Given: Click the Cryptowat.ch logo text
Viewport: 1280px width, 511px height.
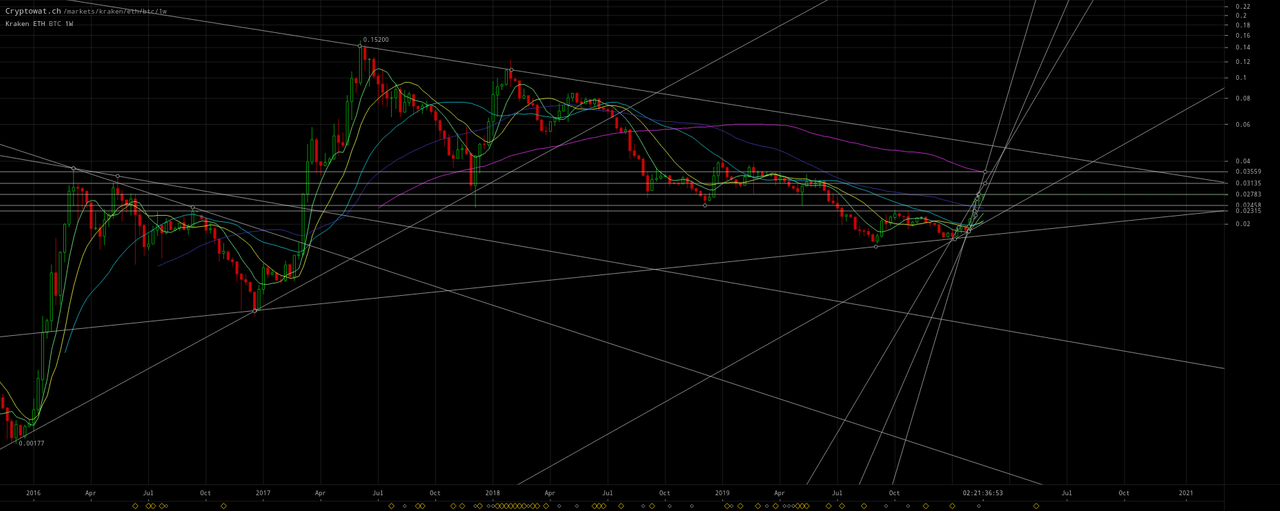Looking at the screenshot, I should pos(33,11).
